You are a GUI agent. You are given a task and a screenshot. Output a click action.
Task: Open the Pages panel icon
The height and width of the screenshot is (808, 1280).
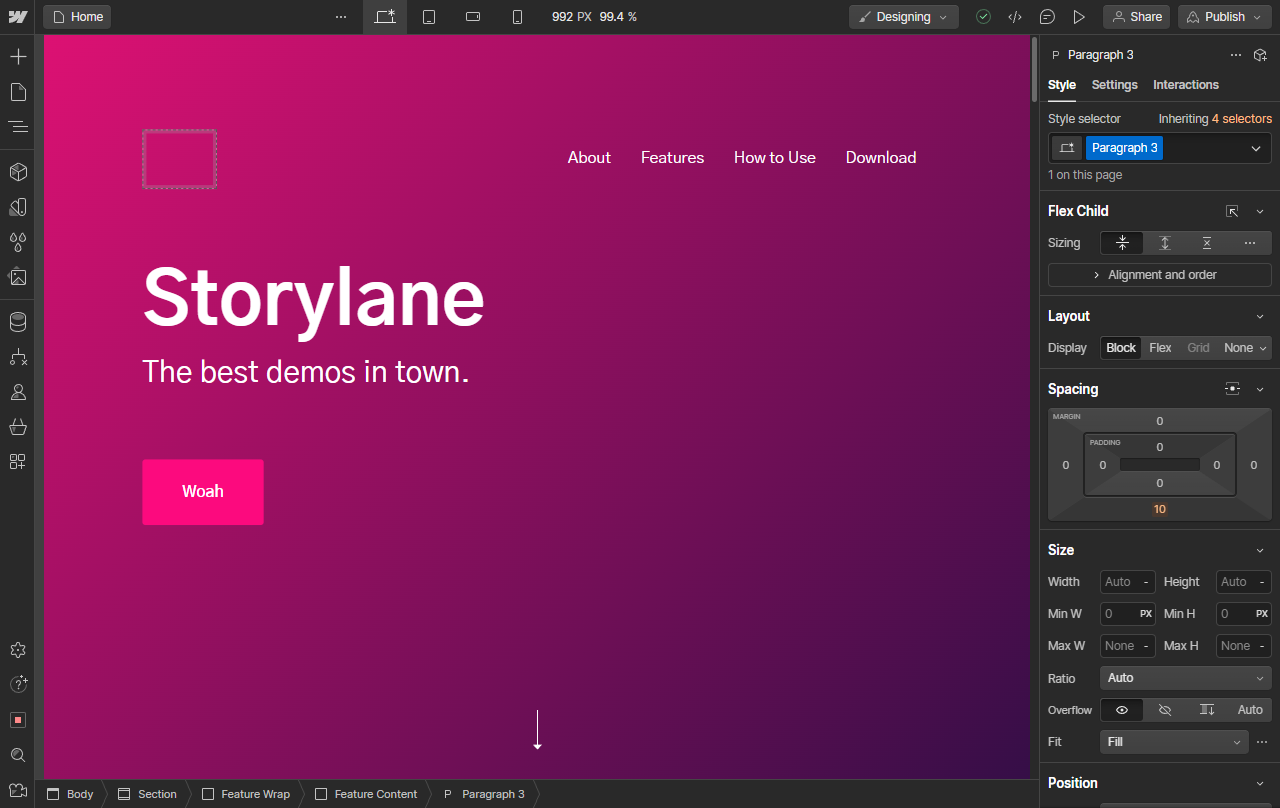coord(18,92)
